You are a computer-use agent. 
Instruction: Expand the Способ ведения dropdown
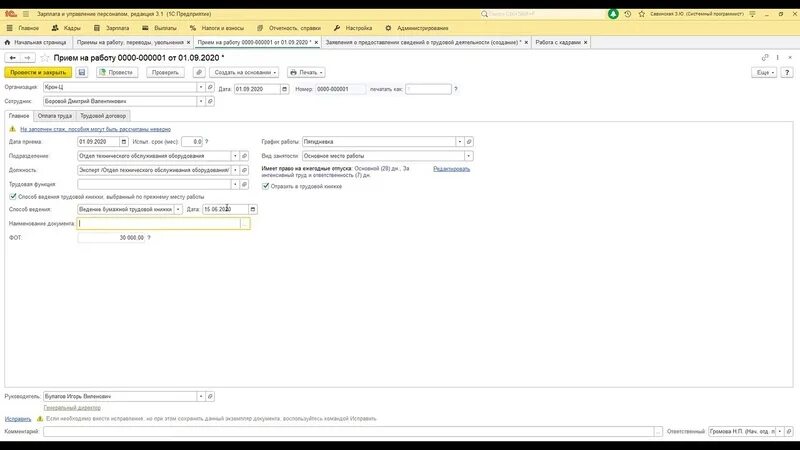178,209
